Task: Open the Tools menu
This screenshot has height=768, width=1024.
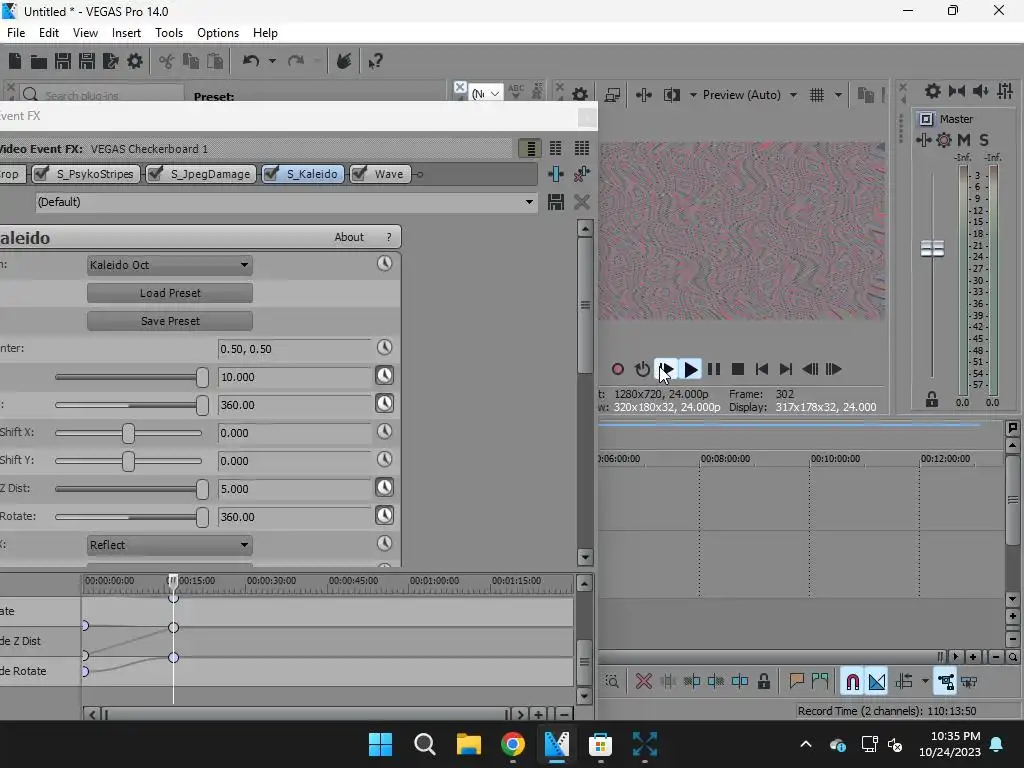Action: (168, 33)
